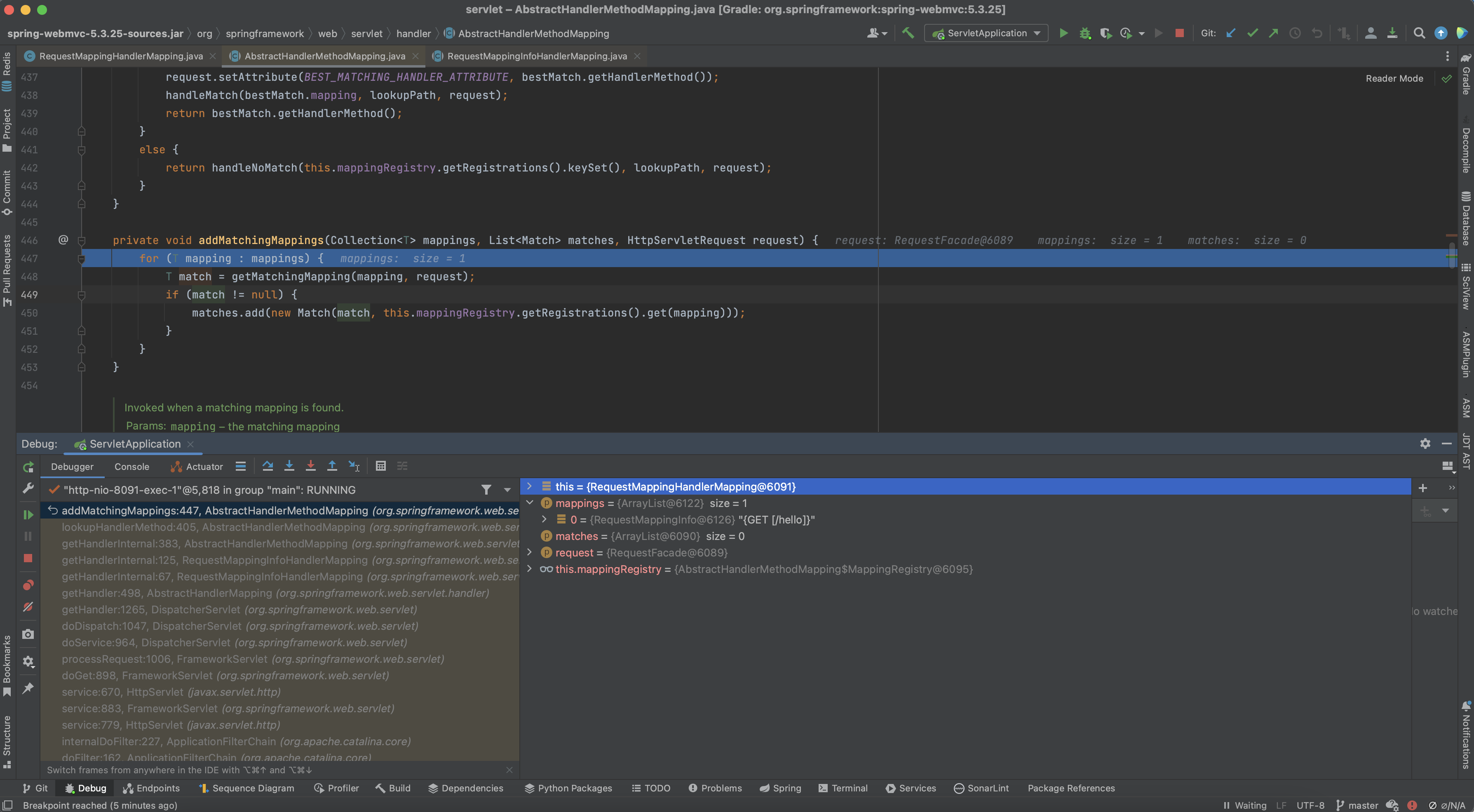
Task: Click Run to Cursor icon
Action: tap(354, 466)
